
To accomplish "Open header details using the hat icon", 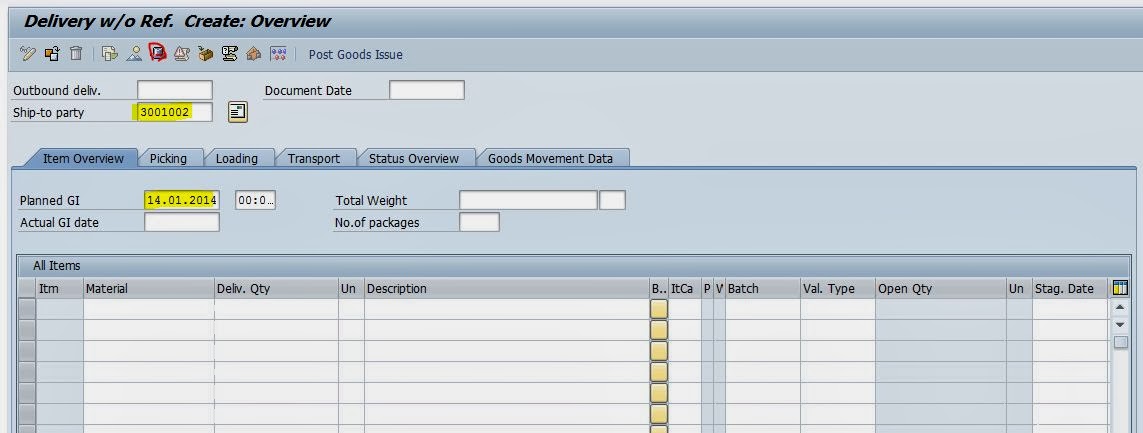I will [133, 53].
